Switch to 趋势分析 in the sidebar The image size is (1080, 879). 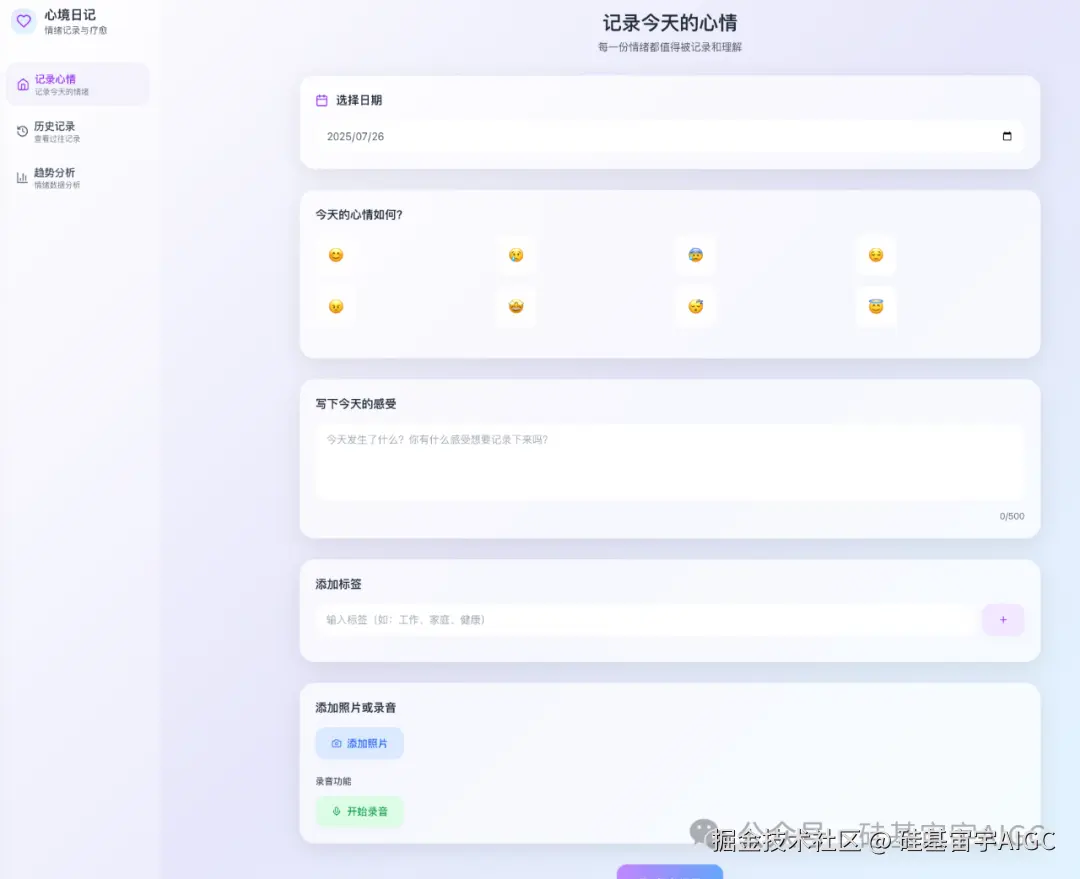coord(60,177)
